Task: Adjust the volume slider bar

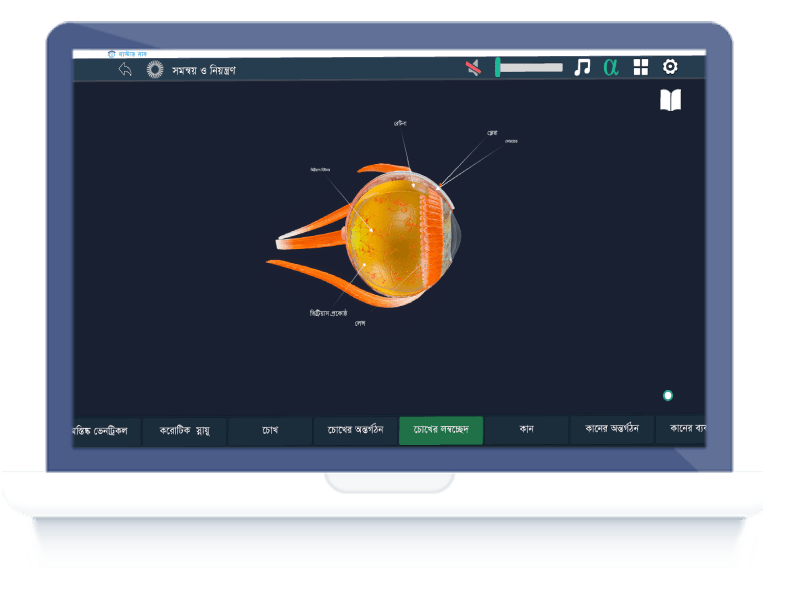Action: (x=530, y=67)
